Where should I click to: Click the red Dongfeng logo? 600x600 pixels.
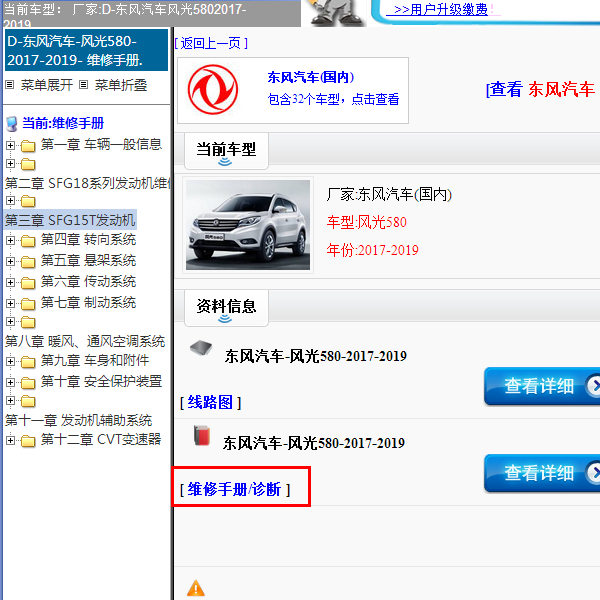(x=213, y=90)
